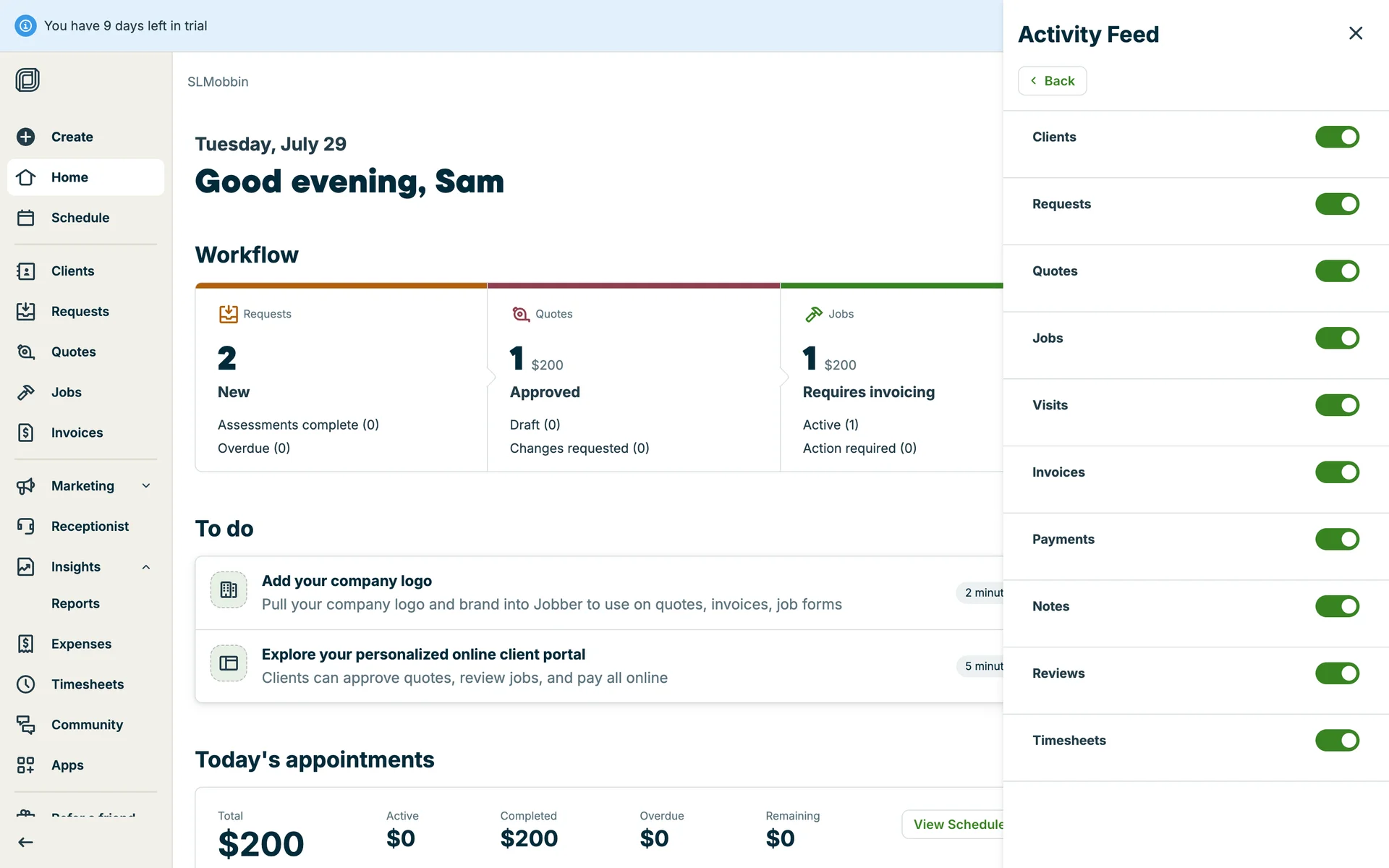
Task: Open the Invoices menu item
Action: (77, 433)
